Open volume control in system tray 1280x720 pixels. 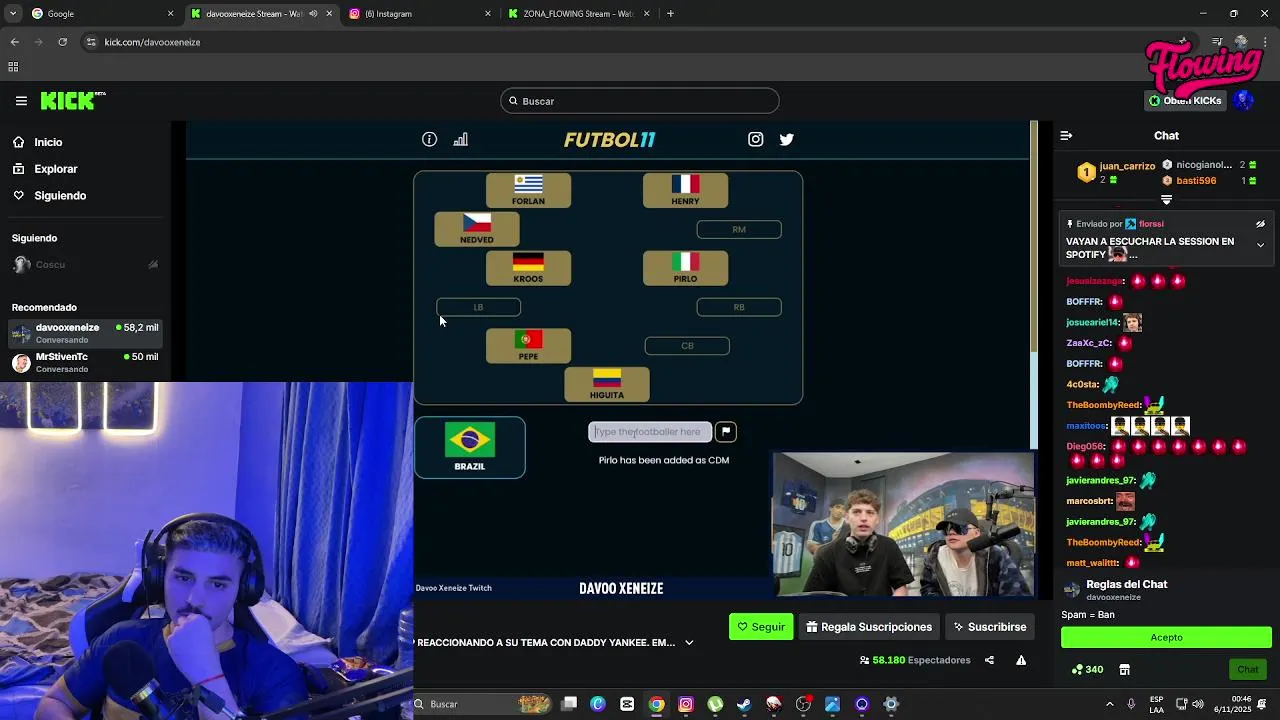coord(1198,704)
